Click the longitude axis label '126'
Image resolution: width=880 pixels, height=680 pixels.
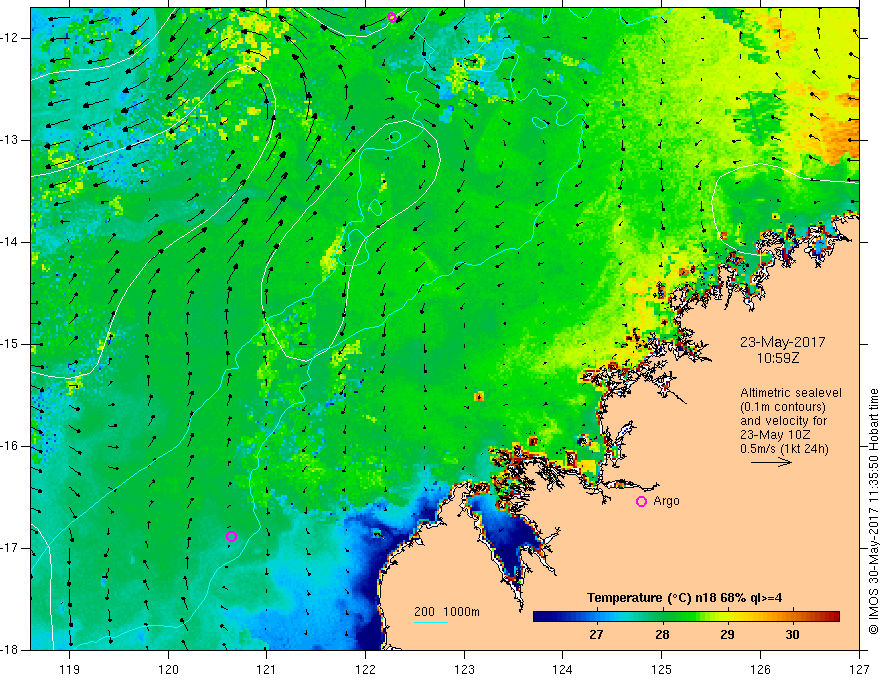[760, 669]
